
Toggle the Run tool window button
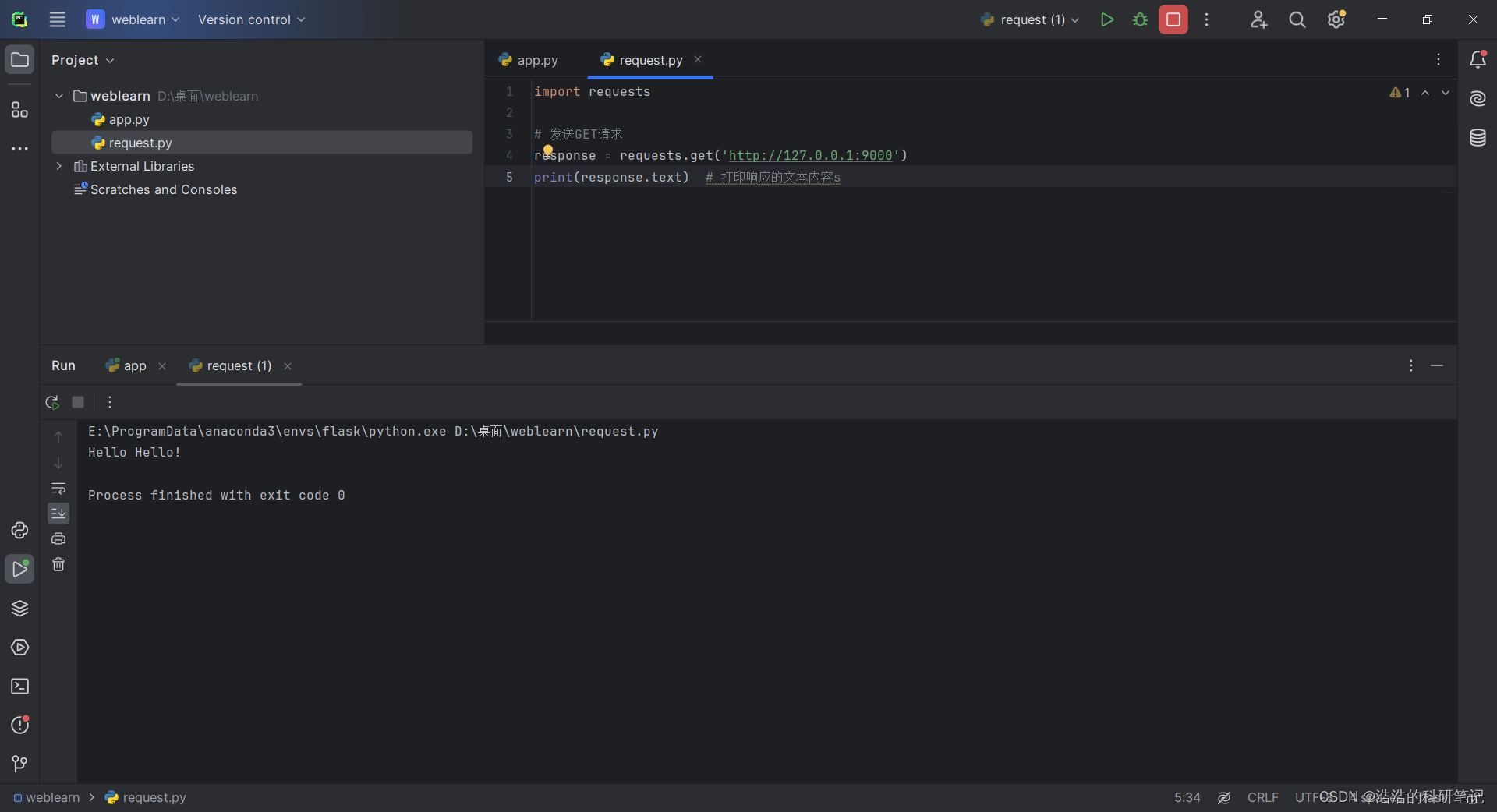click(x=19, y=570)
